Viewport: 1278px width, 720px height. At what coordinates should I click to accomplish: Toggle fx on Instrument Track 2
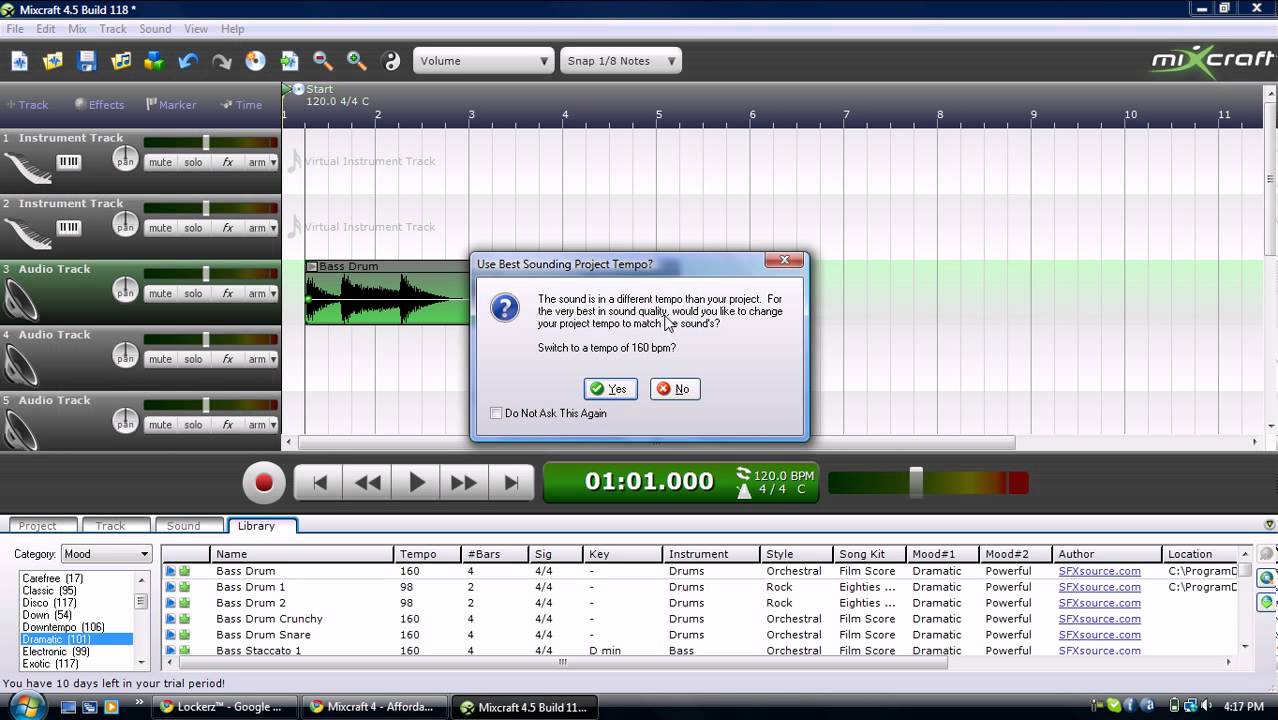[x=227, y=228]
